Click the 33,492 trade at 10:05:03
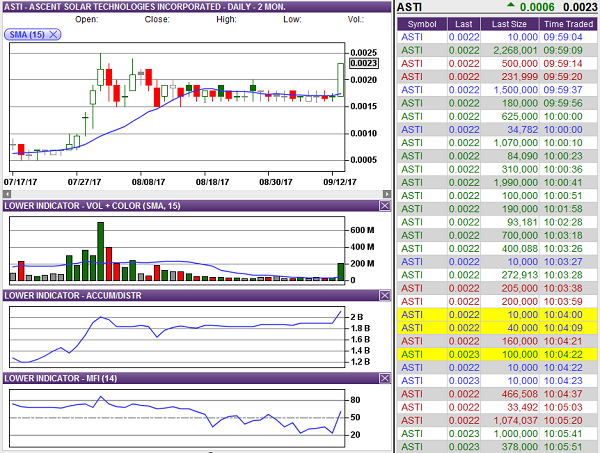 (x=497, y=407)
